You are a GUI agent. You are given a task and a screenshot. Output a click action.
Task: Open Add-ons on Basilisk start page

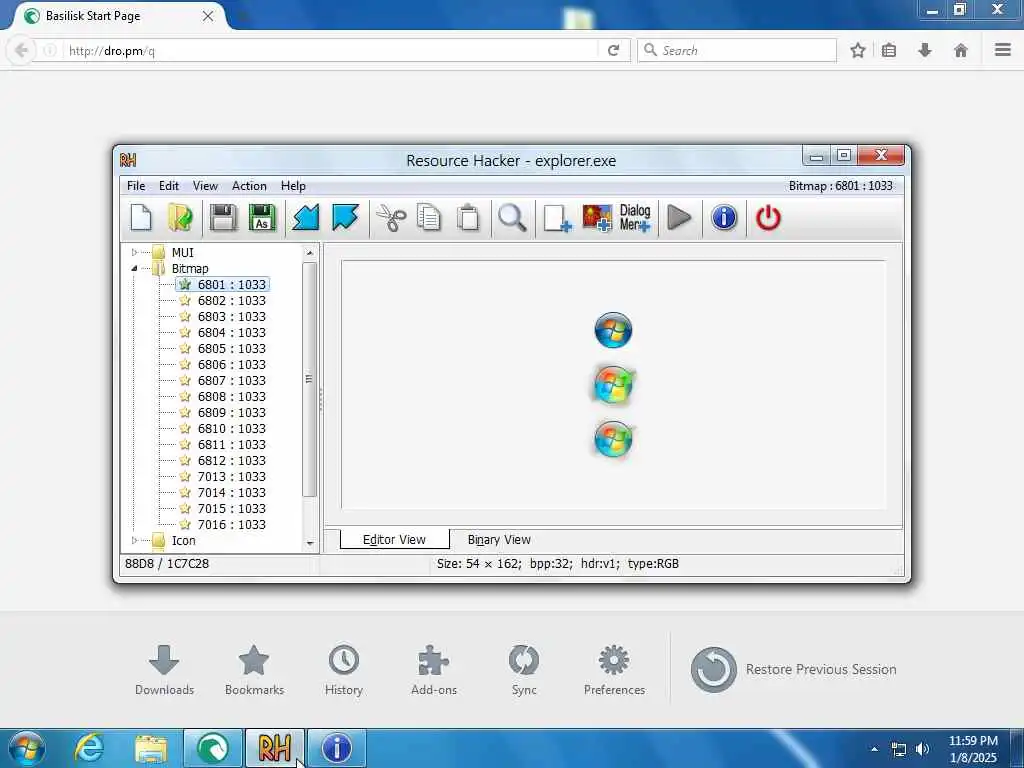[434, 670]
